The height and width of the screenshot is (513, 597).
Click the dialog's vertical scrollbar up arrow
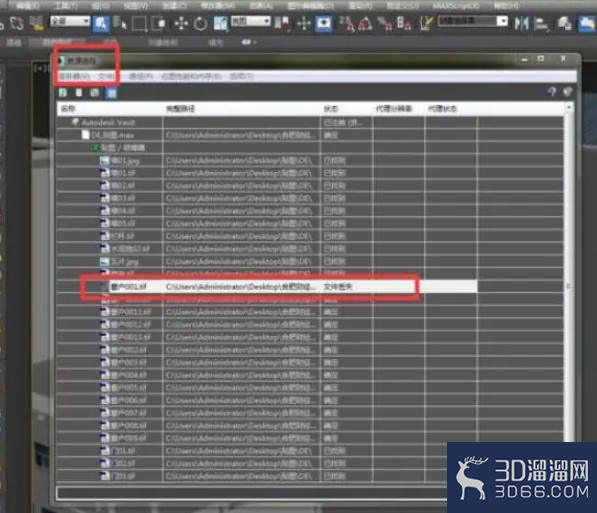(x=568, y=108)
